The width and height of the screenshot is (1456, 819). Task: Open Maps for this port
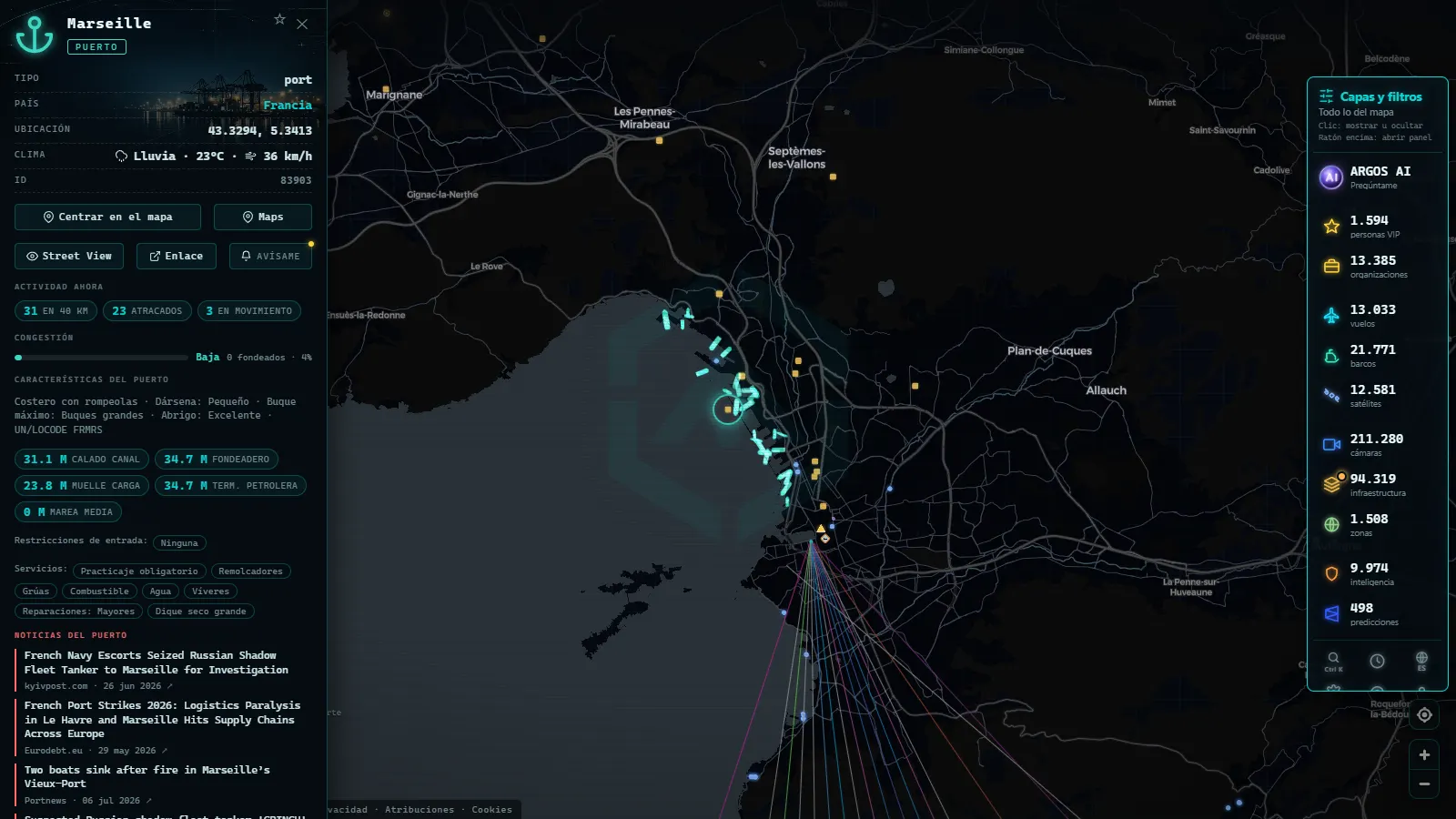(x=263, y=217)
